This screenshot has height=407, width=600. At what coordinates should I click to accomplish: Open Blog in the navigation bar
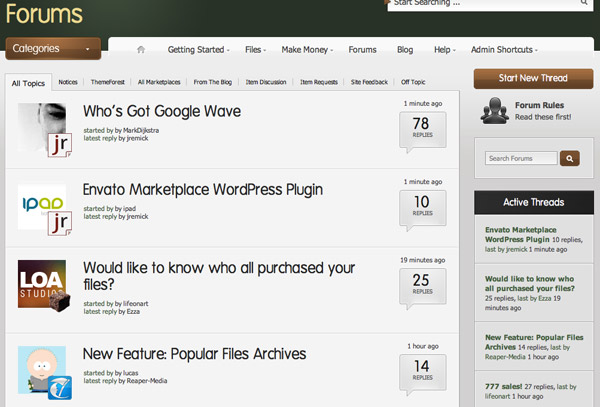point(405,50)
